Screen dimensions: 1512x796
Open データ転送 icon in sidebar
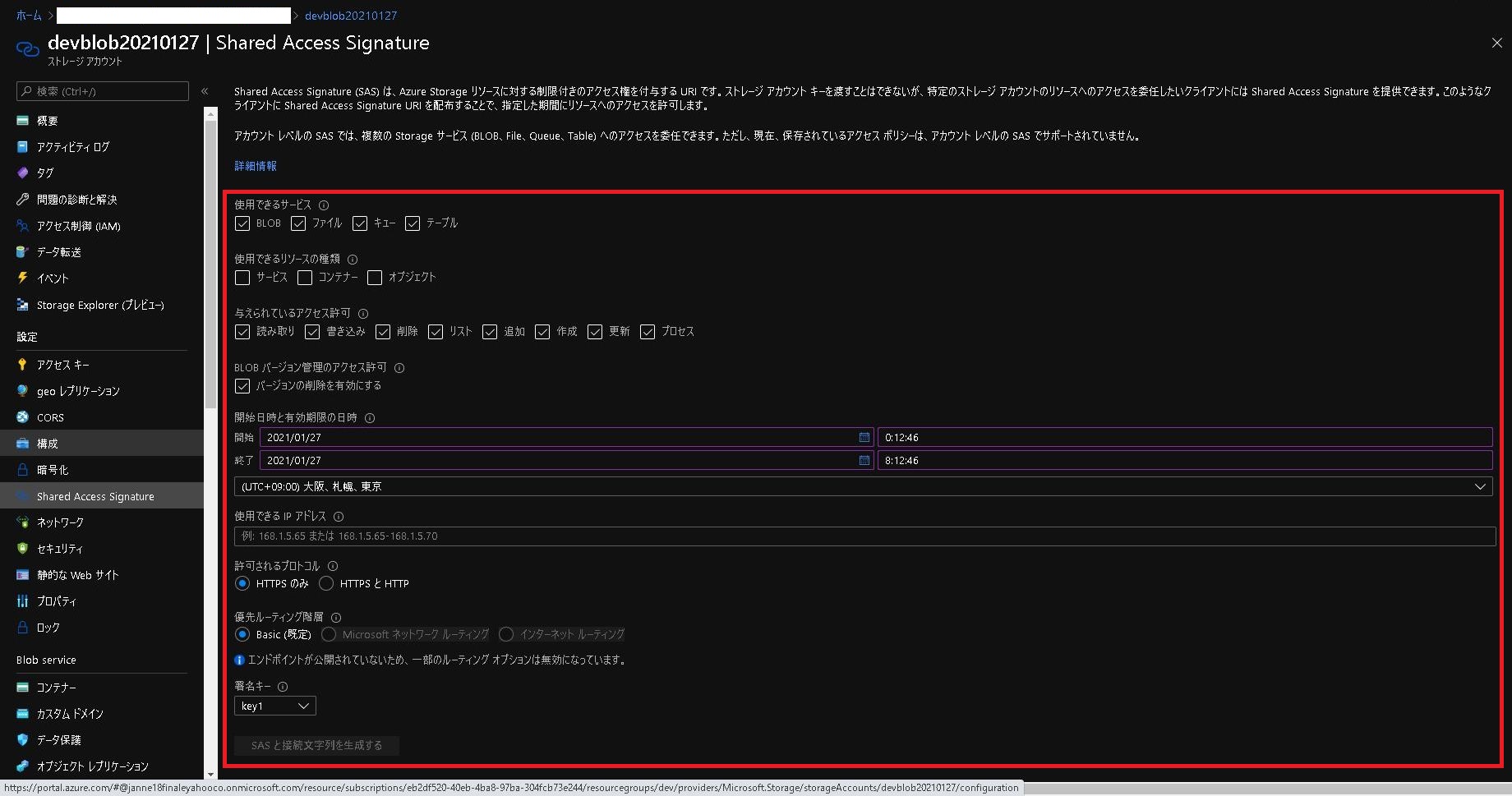coord(23,252)
